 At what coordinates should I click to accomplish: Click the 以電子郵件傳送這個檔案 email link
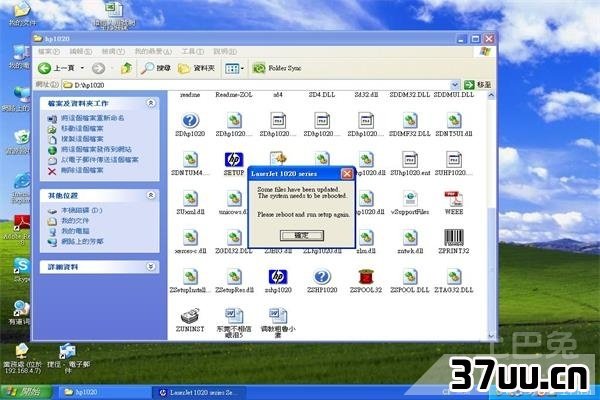pyautogui.click(x=100, y=159)
